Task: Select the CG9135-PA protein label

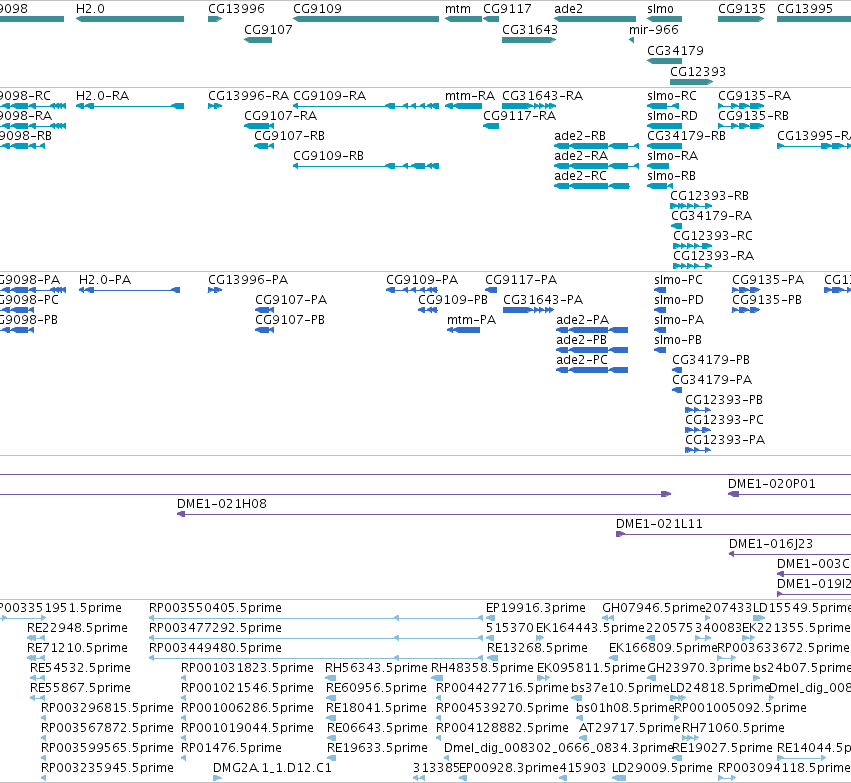Action: coord(768,280)
